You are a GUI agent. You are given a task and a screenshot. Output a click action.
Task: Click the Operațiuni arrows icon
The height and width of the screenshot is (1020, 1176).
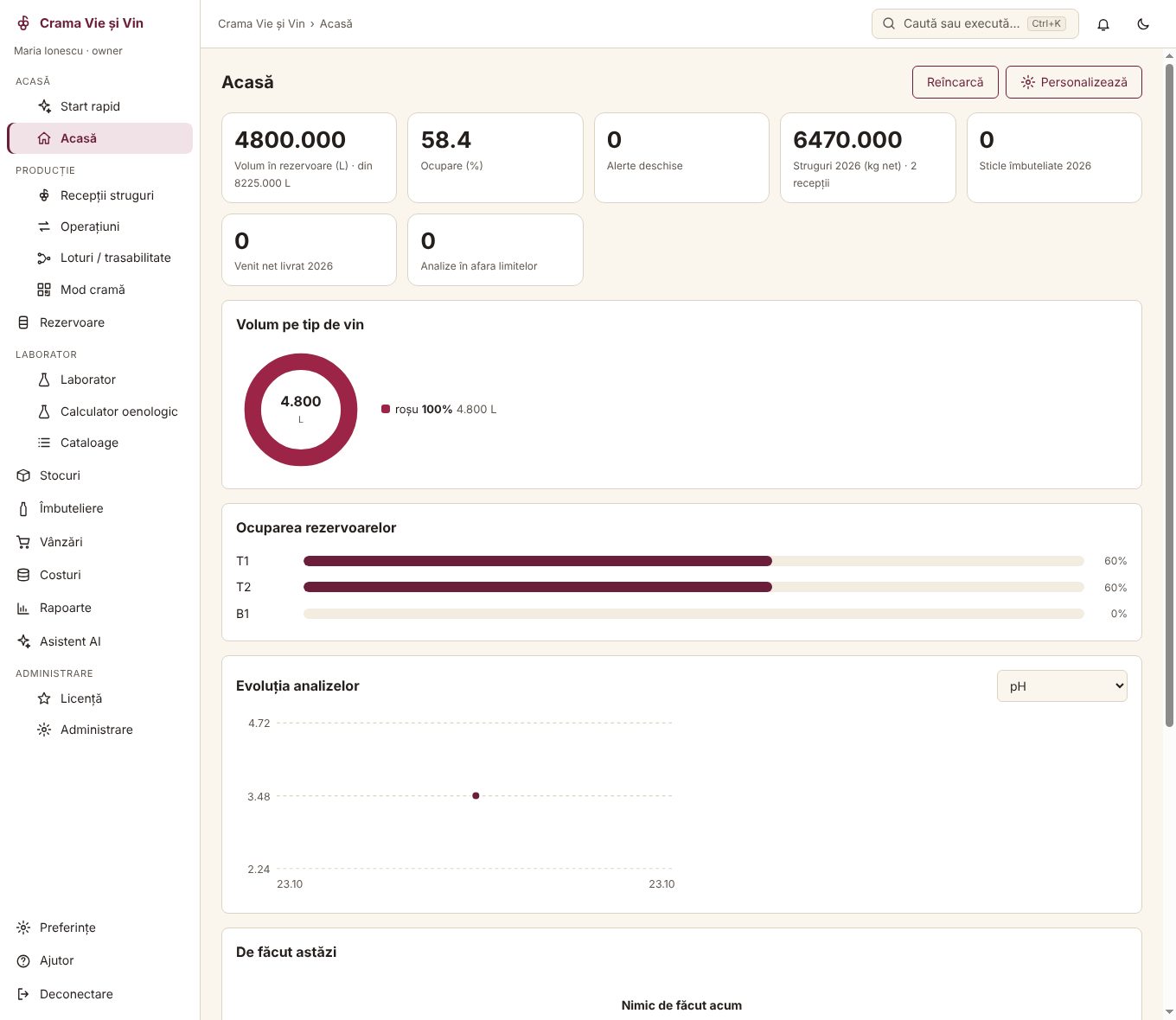pos(44,226)
